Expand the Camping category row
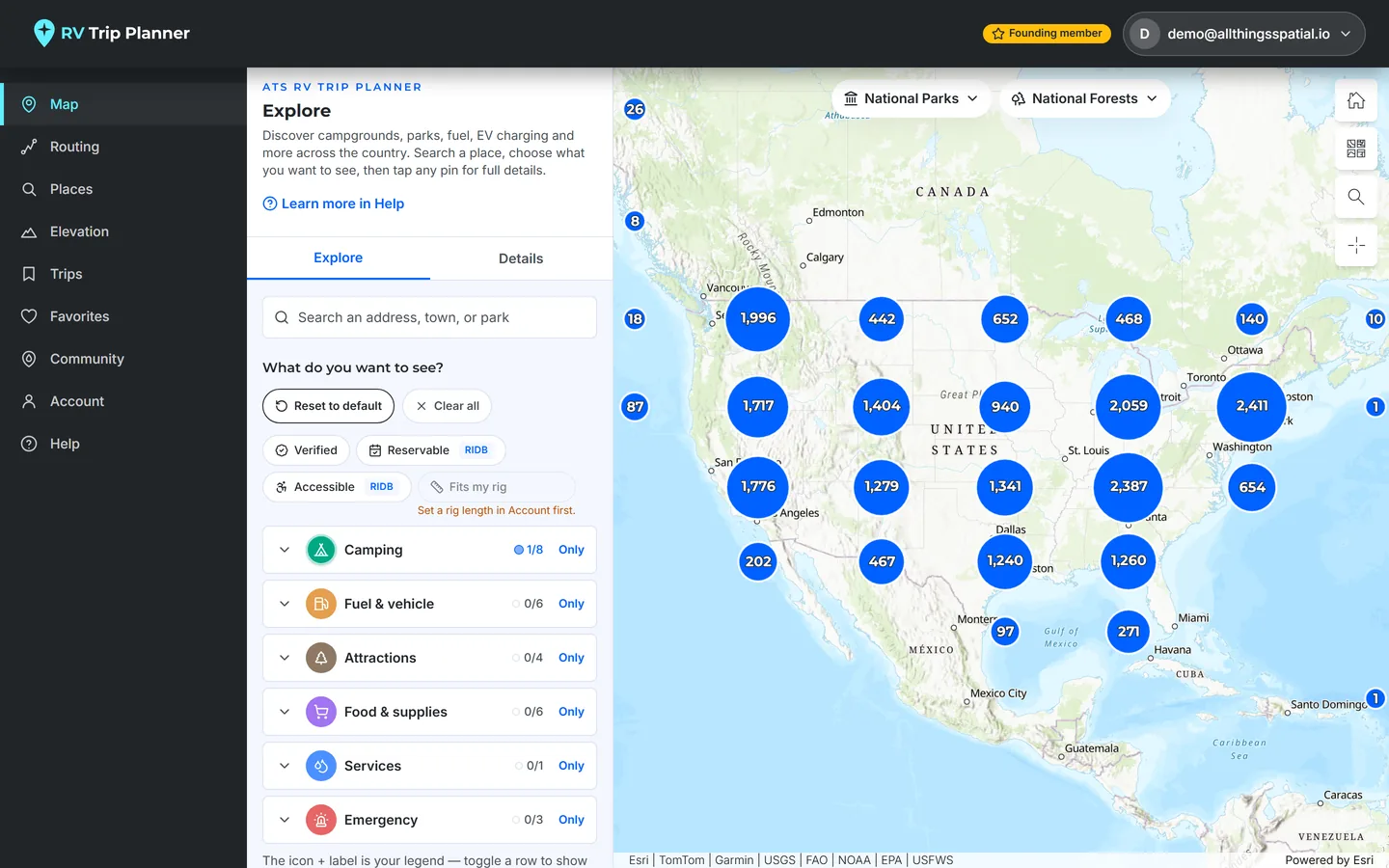 (x=285, y=550)
